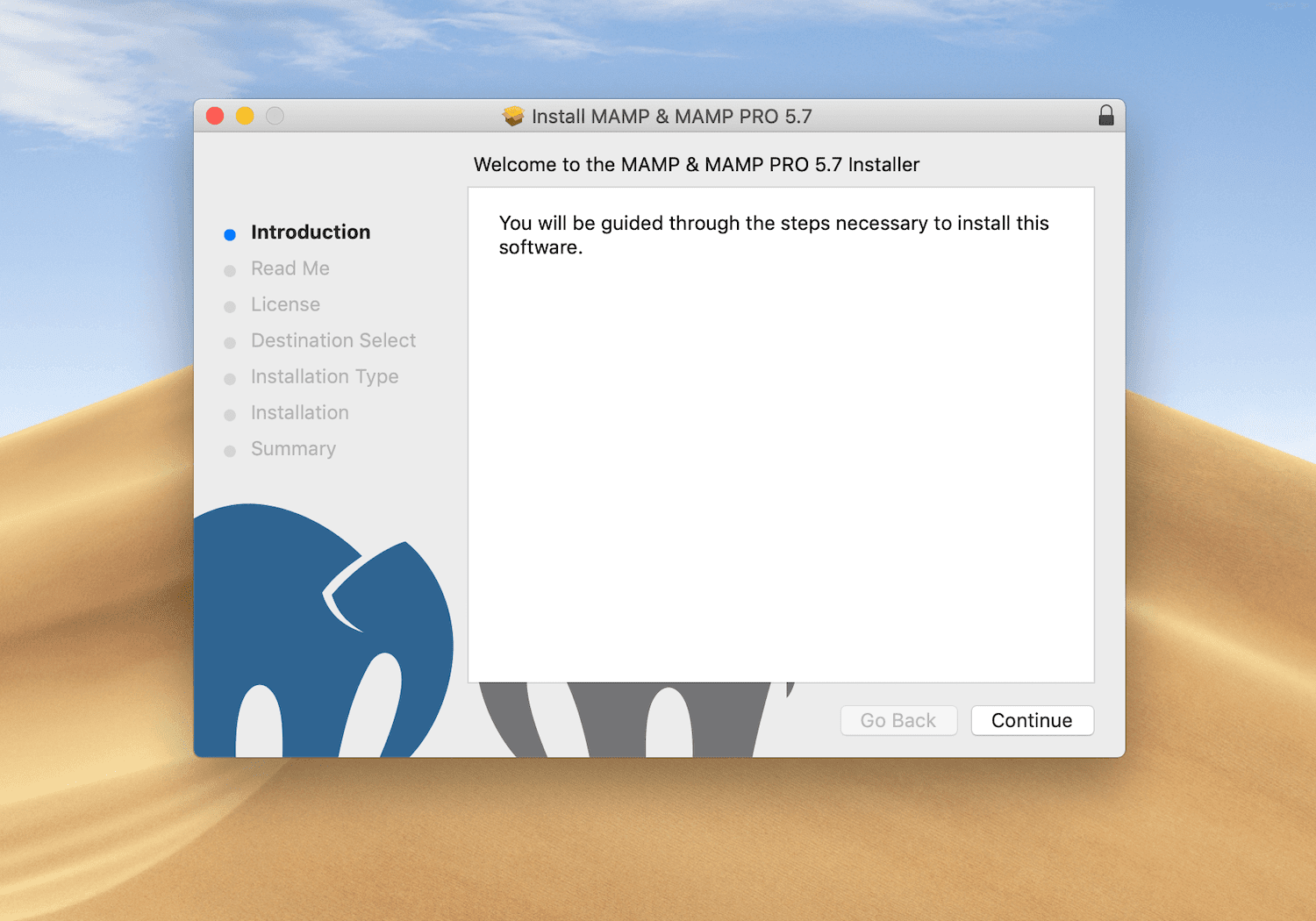Click the welcome instructions text area

[773, 234]
